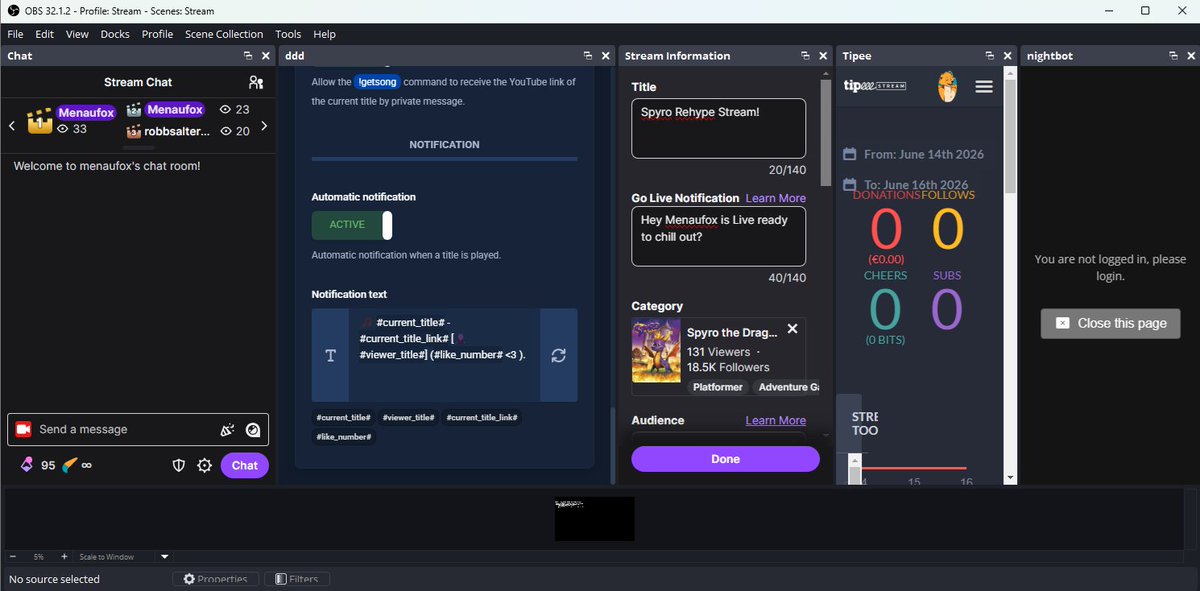Screen dimensions: 1200x591
Task: Insert the #current_title# variable chip
Action: (x=343, y=417)
